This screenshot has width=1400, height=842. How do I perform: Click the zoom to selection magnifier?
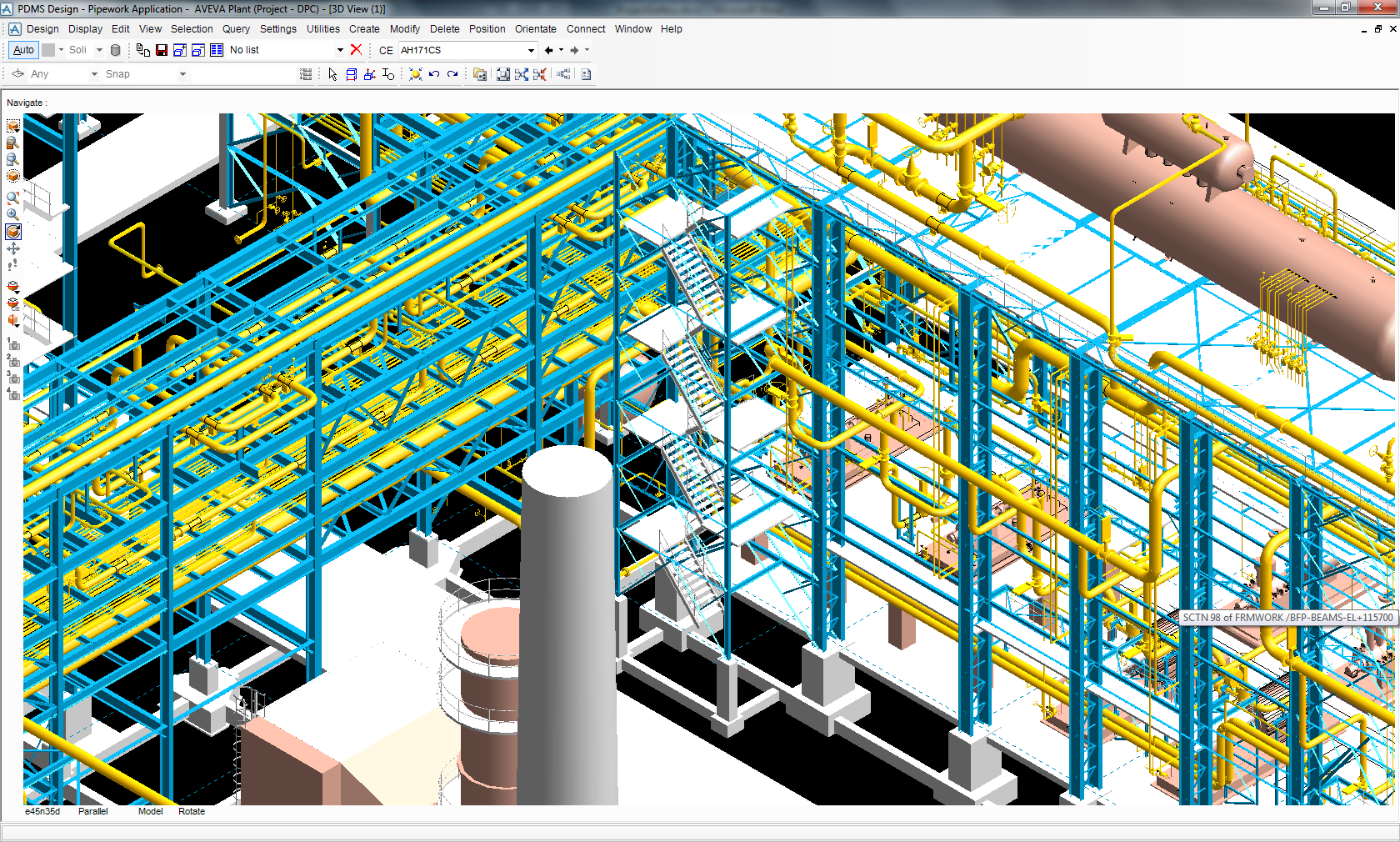12,143
